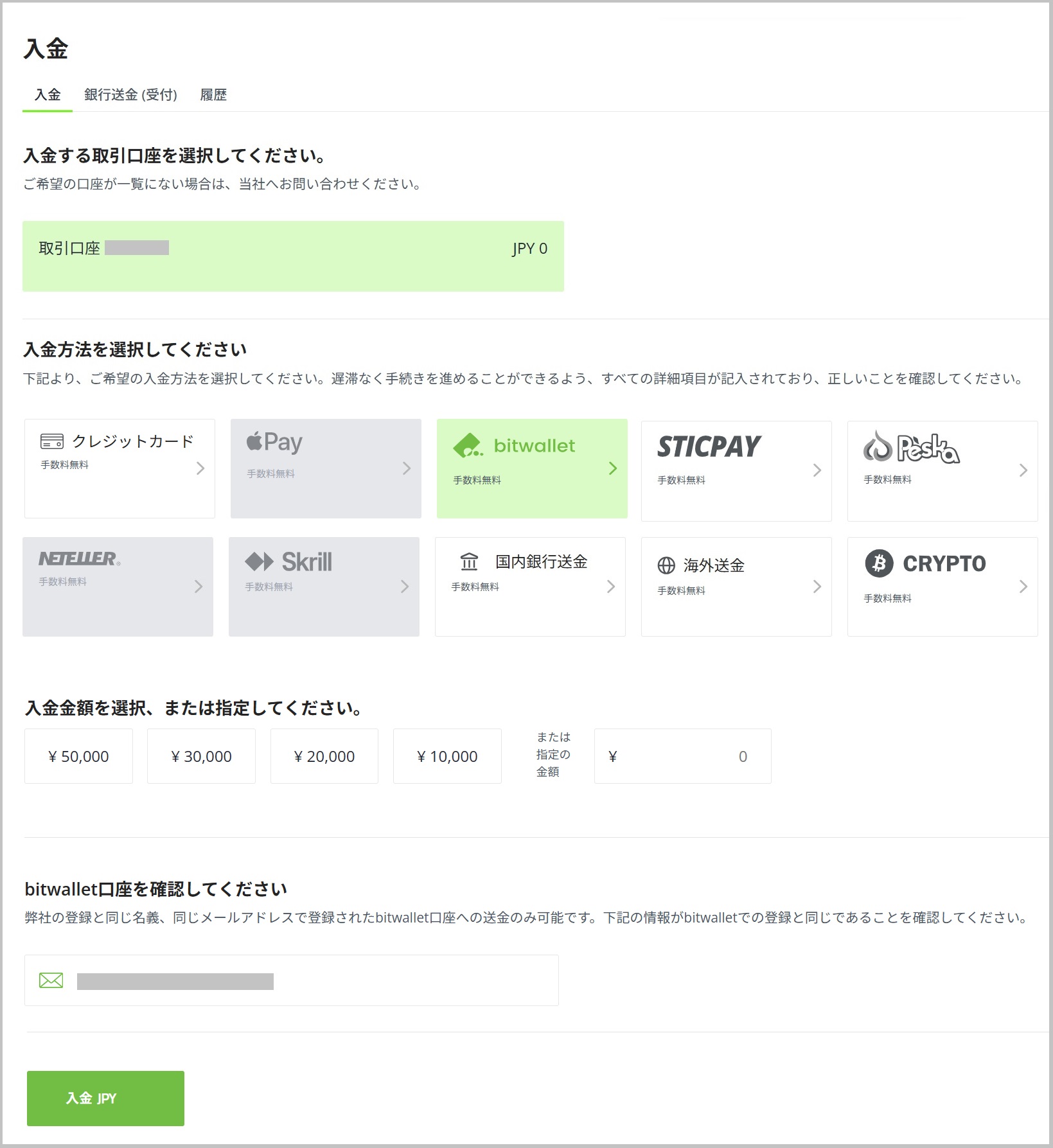The width and height of the screenshot is (1053, 1148).
Task: Open the 履歴 history tab
Action: point(213,95)
